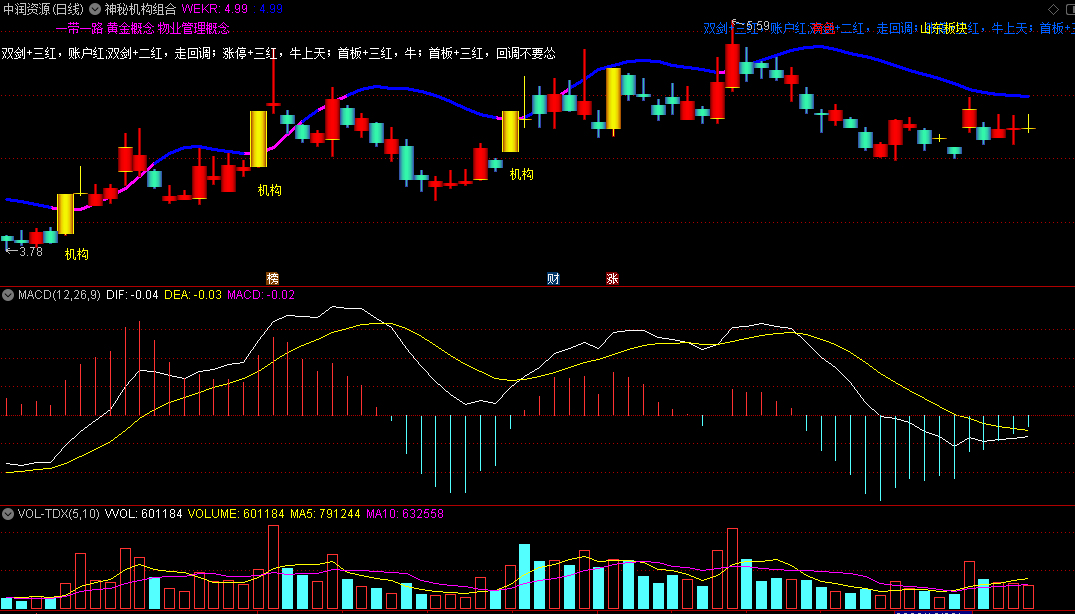Click the MA5: 791244 value

point(325,513)
